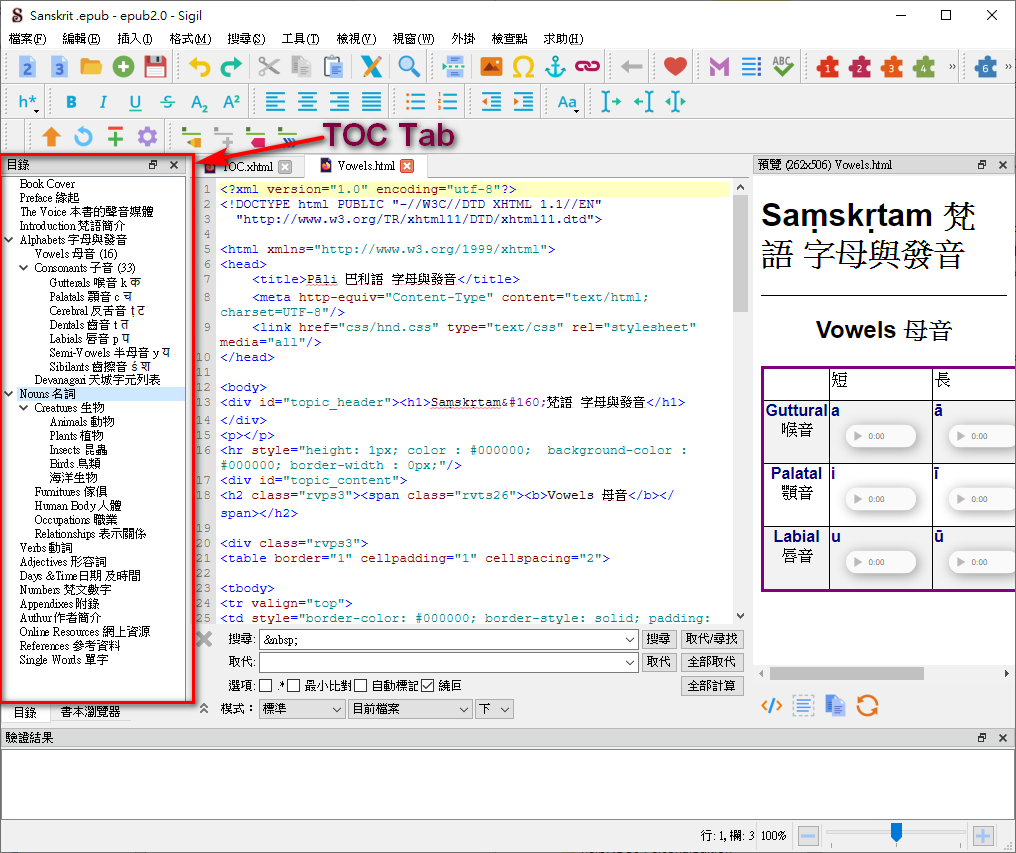The width and height of the screenshot is (1016, 853).
Task: Center align text icon
Action: [x=307, y=102]
